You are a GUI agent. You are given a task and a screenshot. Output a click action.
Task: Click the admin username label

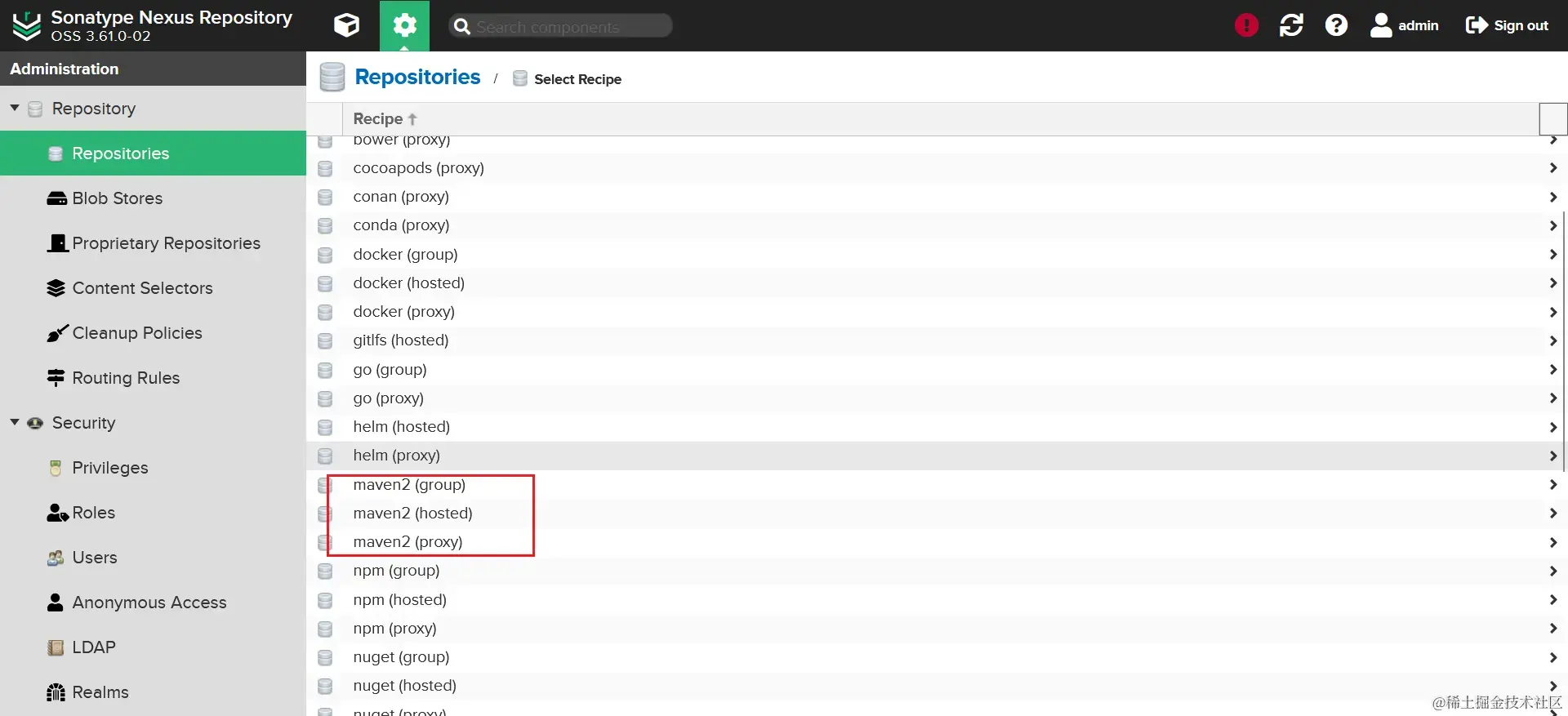coord(1418,25)
